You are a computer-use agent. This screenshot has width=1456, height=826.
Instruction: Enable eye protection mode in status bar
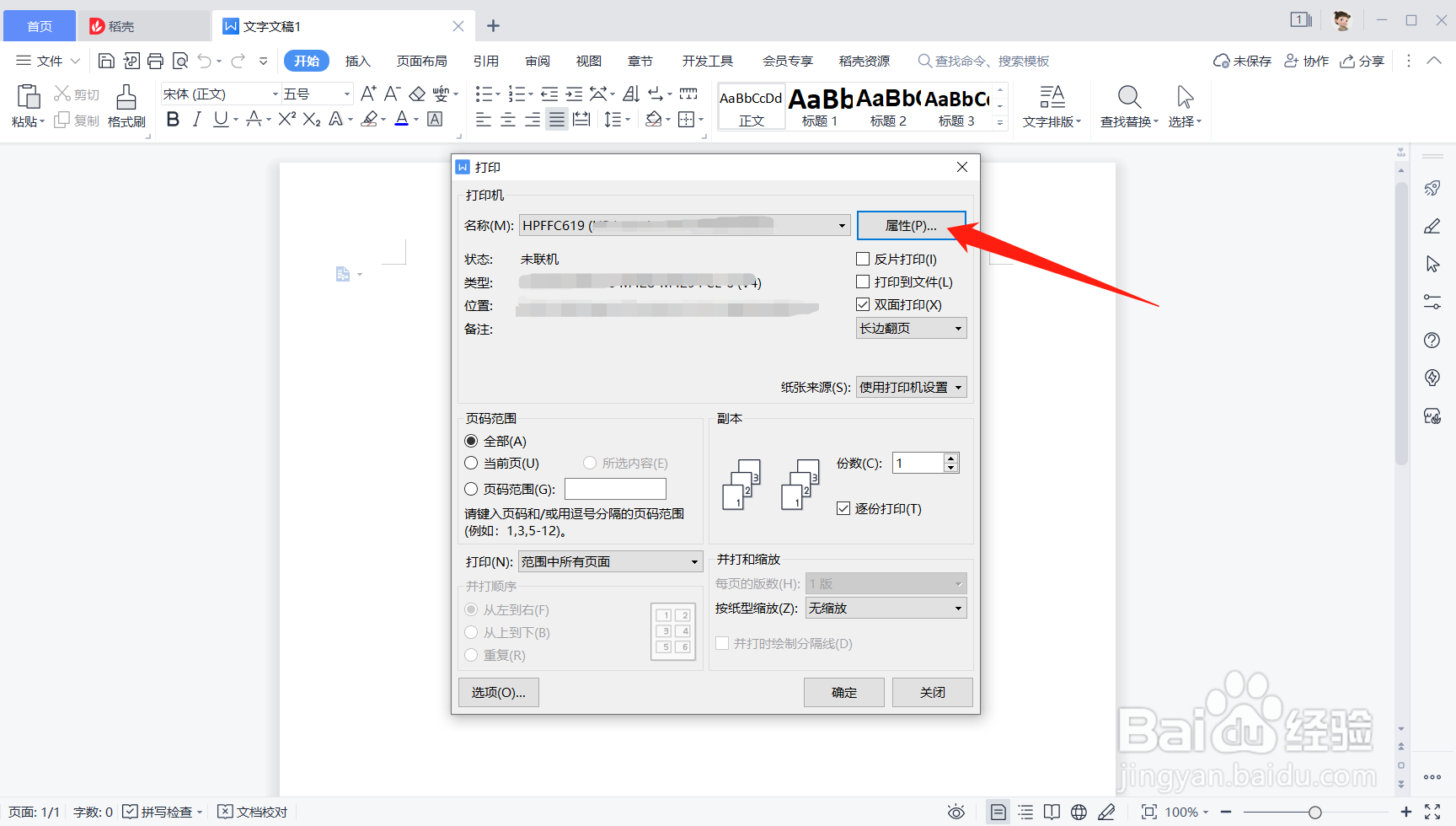[956, 812]
